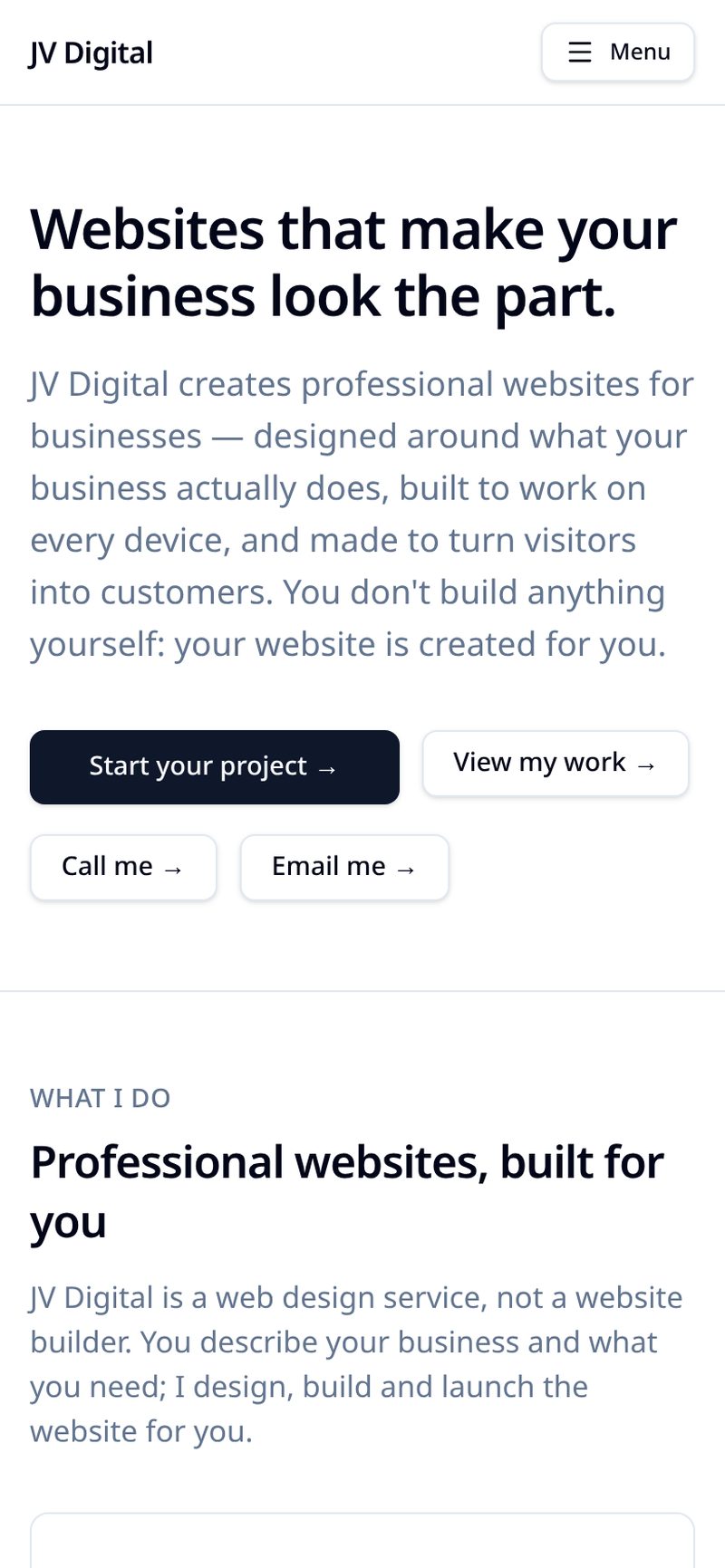Open the View my work link
Viewport: 725px width, 1568px height.
coord(556,764)
